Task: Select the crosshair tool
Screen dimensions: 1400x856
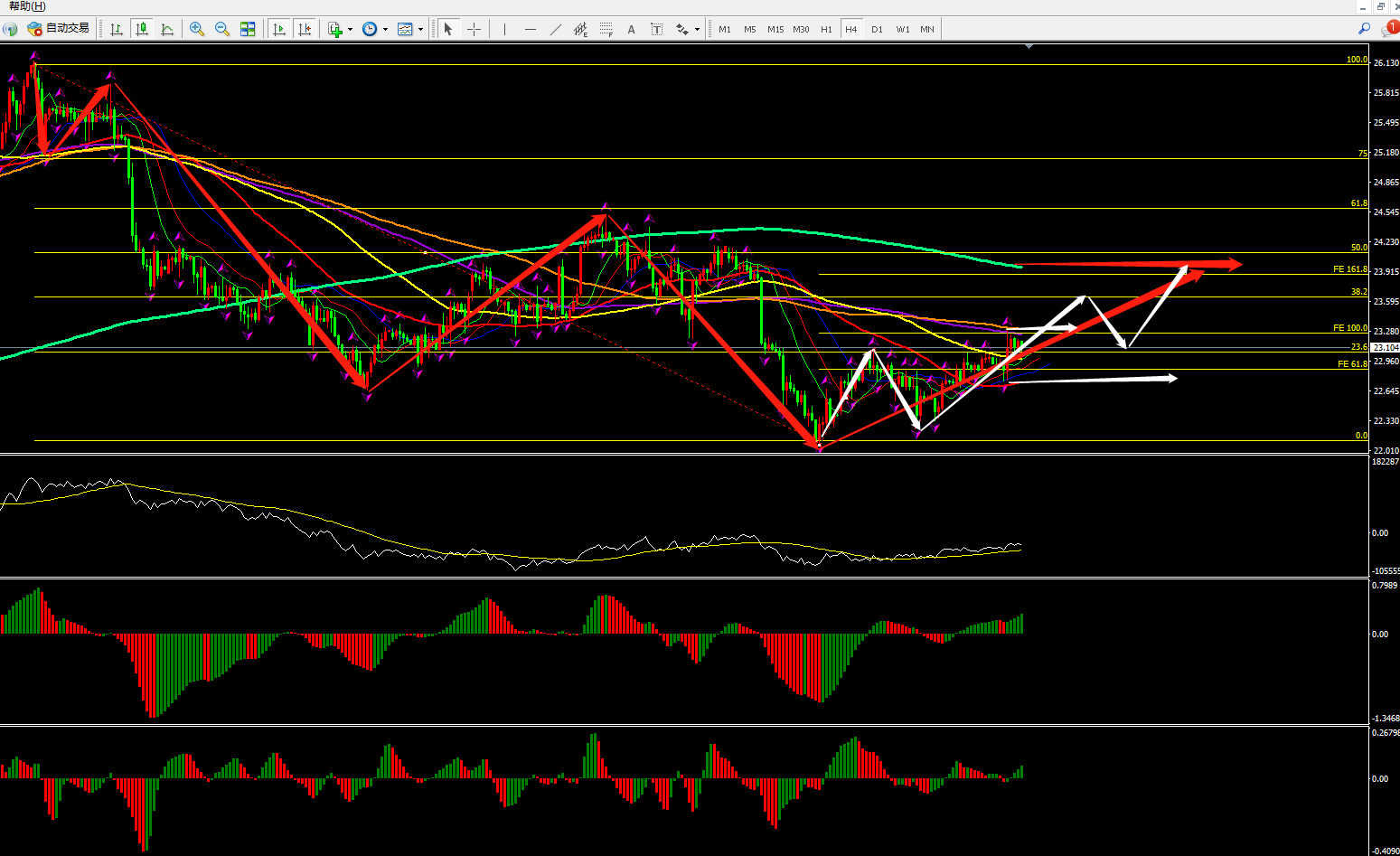Action: pyautogui.click(x=474, y=29)
